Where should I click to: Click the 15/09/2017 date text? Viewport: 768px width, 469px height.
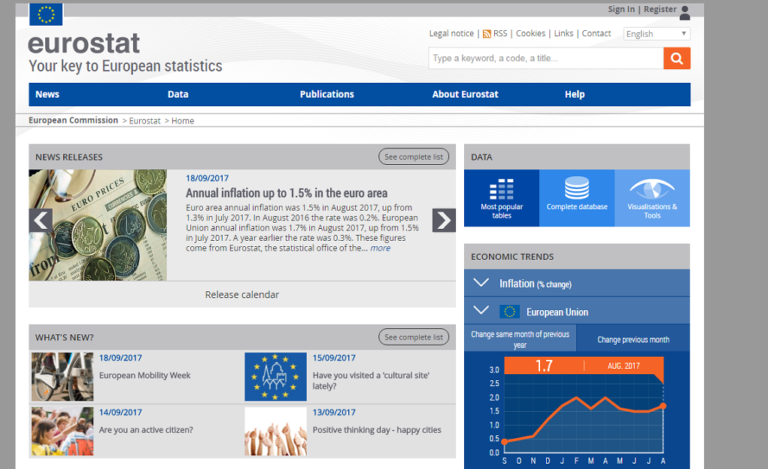click(x=334, y=358)
